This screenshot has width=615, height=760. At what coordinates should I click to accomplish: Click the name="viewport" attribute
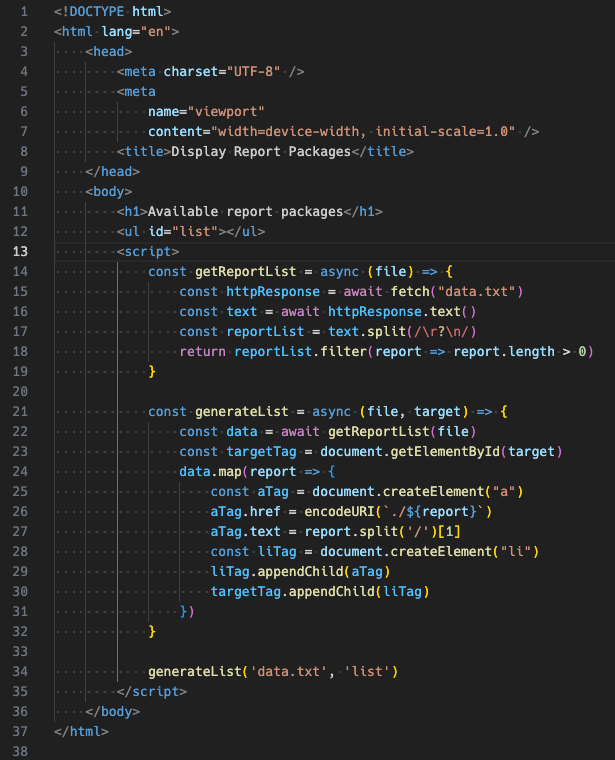tap(206, 111)
